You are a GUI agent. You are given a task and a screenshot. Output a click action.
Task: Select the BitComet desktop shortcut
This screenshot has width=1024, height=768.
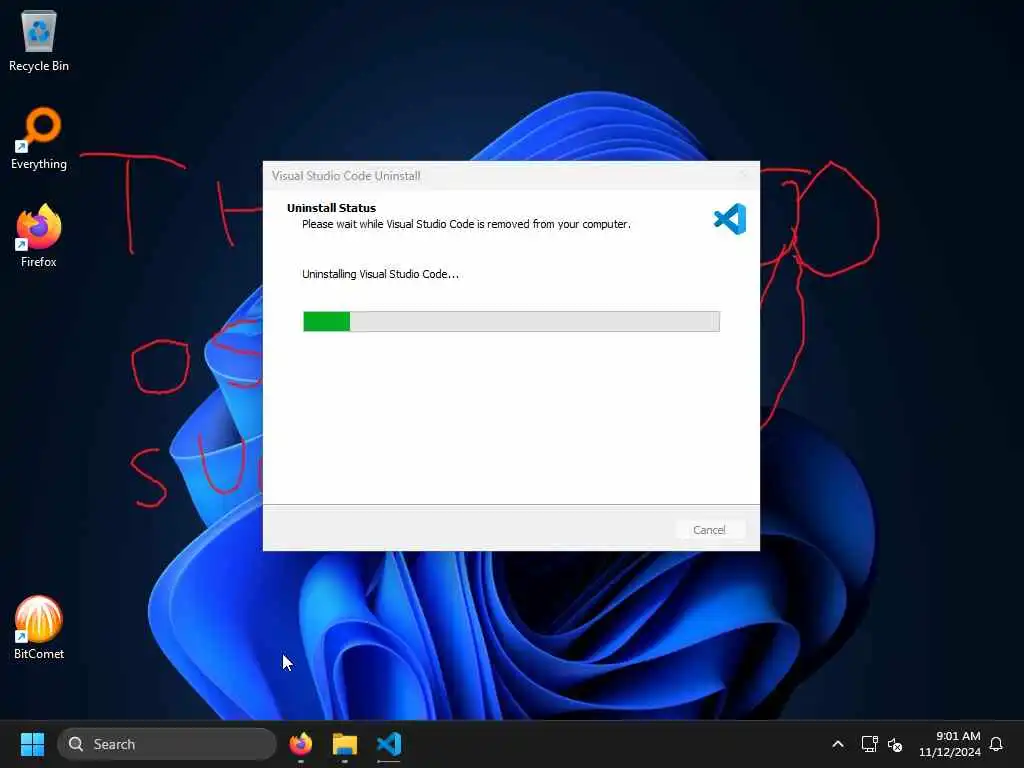pyautogui.click(x=39, y=628)
